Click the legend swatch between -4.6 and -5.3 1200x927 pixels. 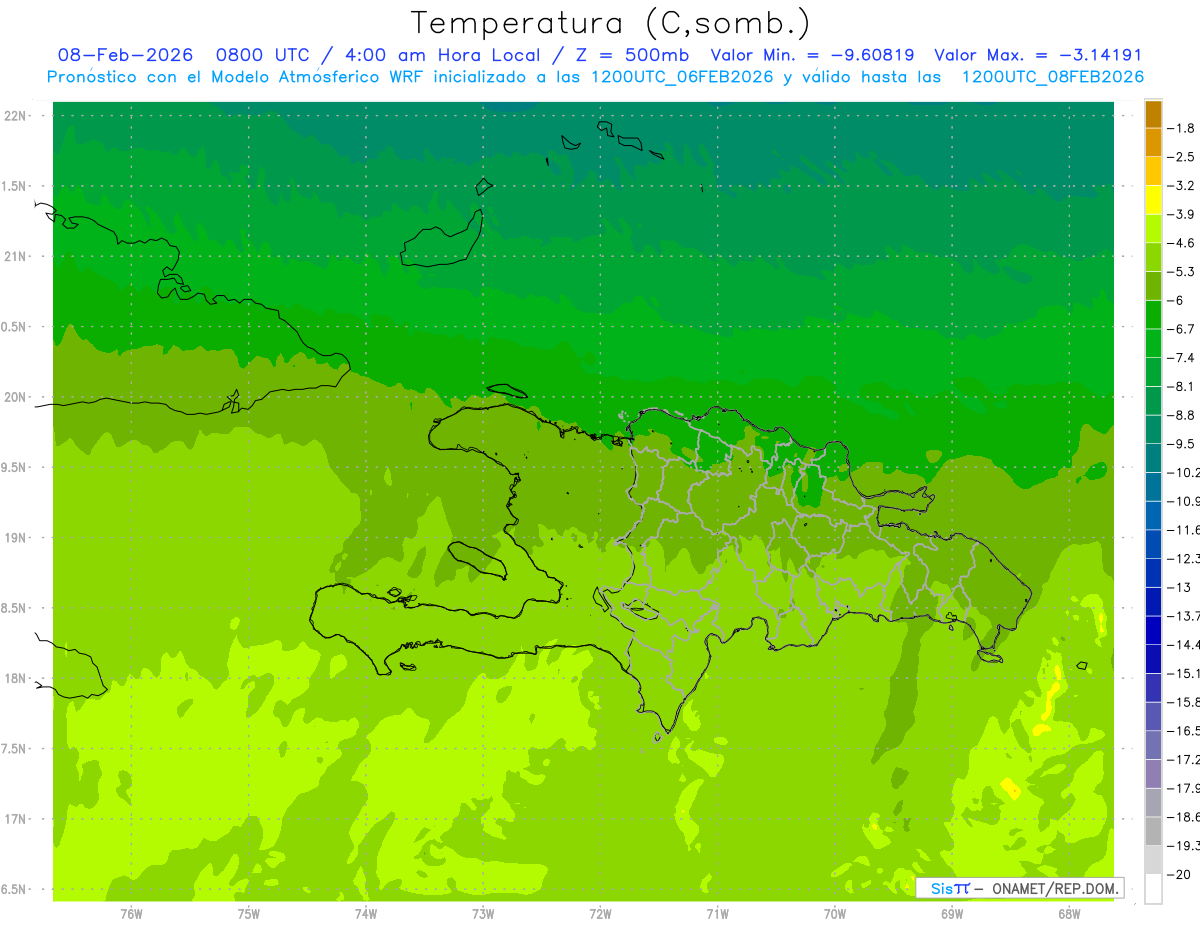pyautogui.click(x=1153, y=257)
